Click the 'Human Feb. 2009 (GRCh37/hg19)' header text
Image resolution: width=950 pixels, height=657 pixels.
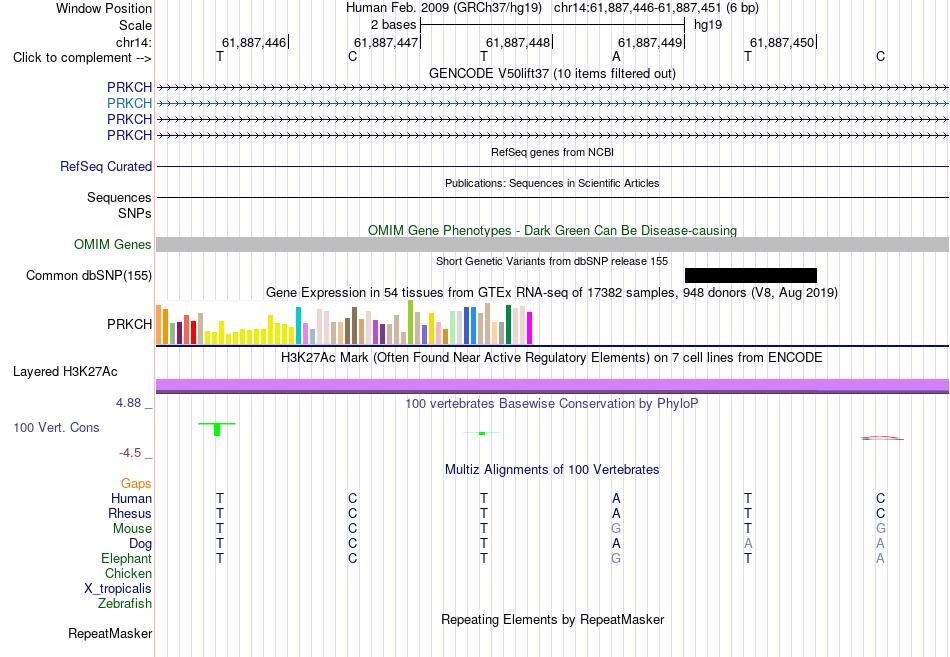pyautogui.click(x=444, y=8)
